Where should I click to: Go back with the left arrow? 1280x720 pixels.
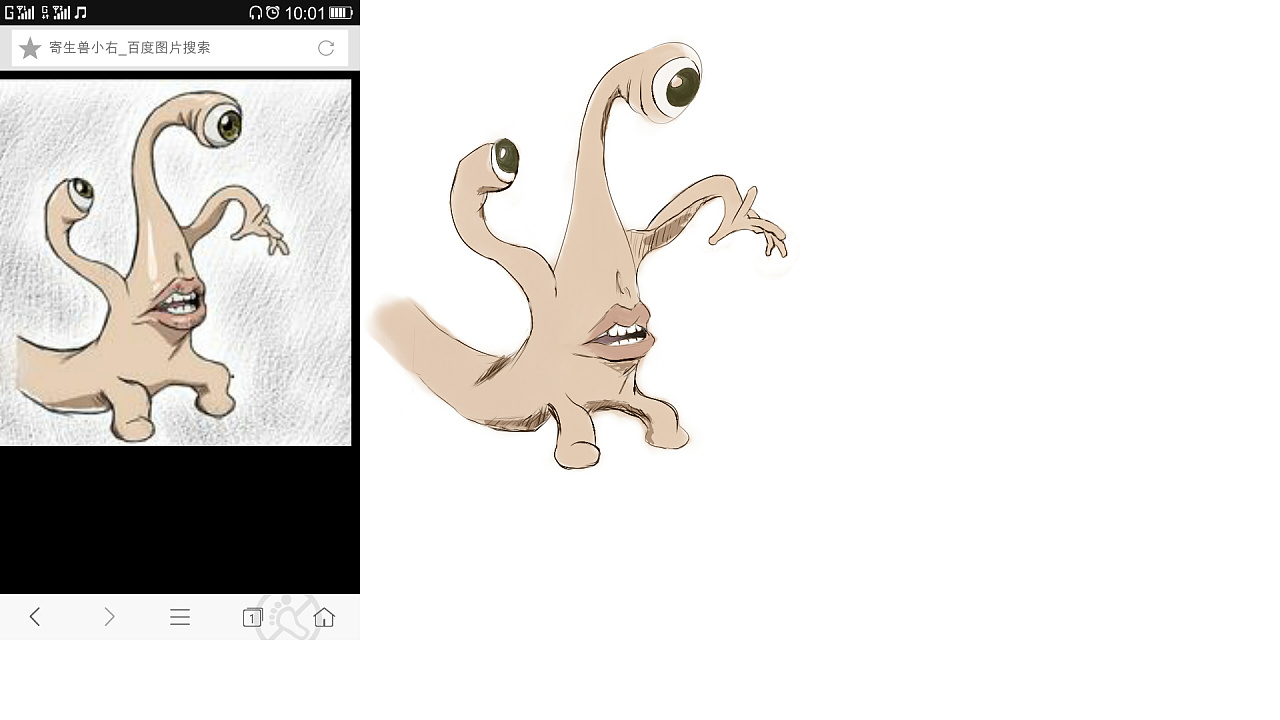pyautogui.click(x=35, y=617)
